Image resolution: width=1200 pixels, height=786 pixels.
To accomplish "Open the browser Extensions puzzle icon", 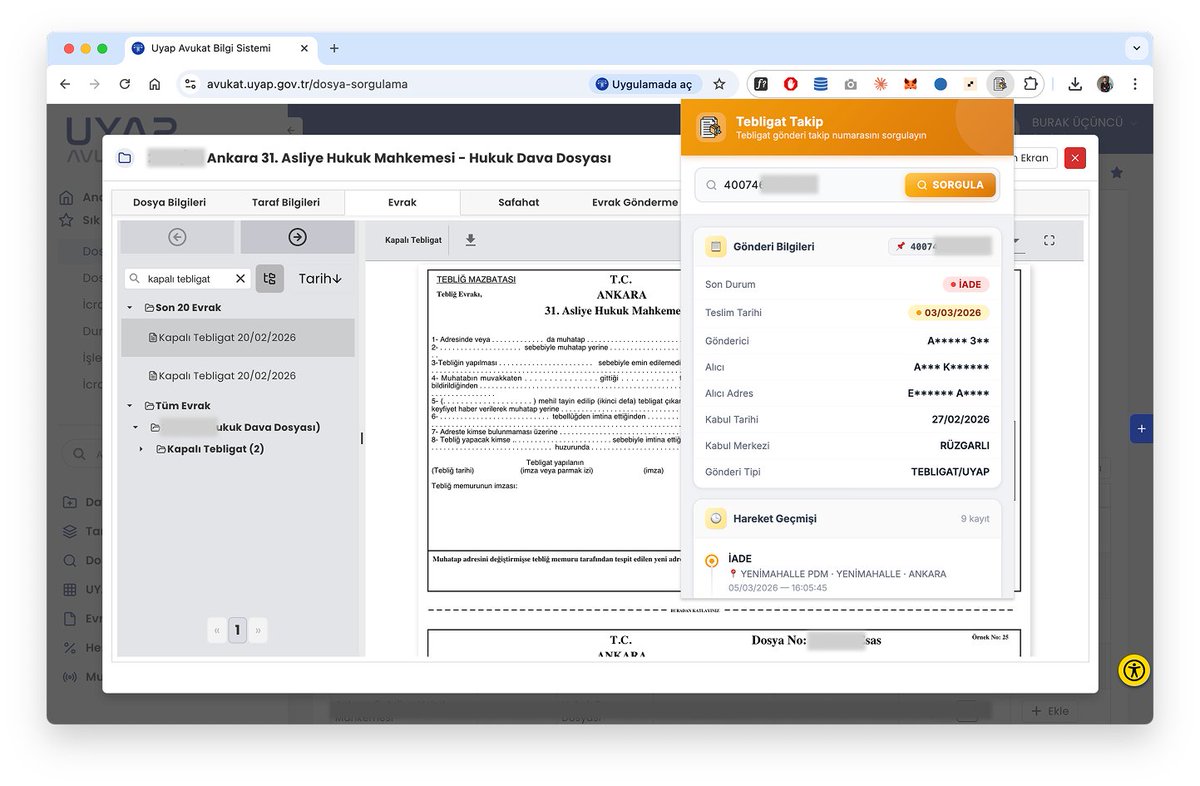I will [x=1031, y=84].
